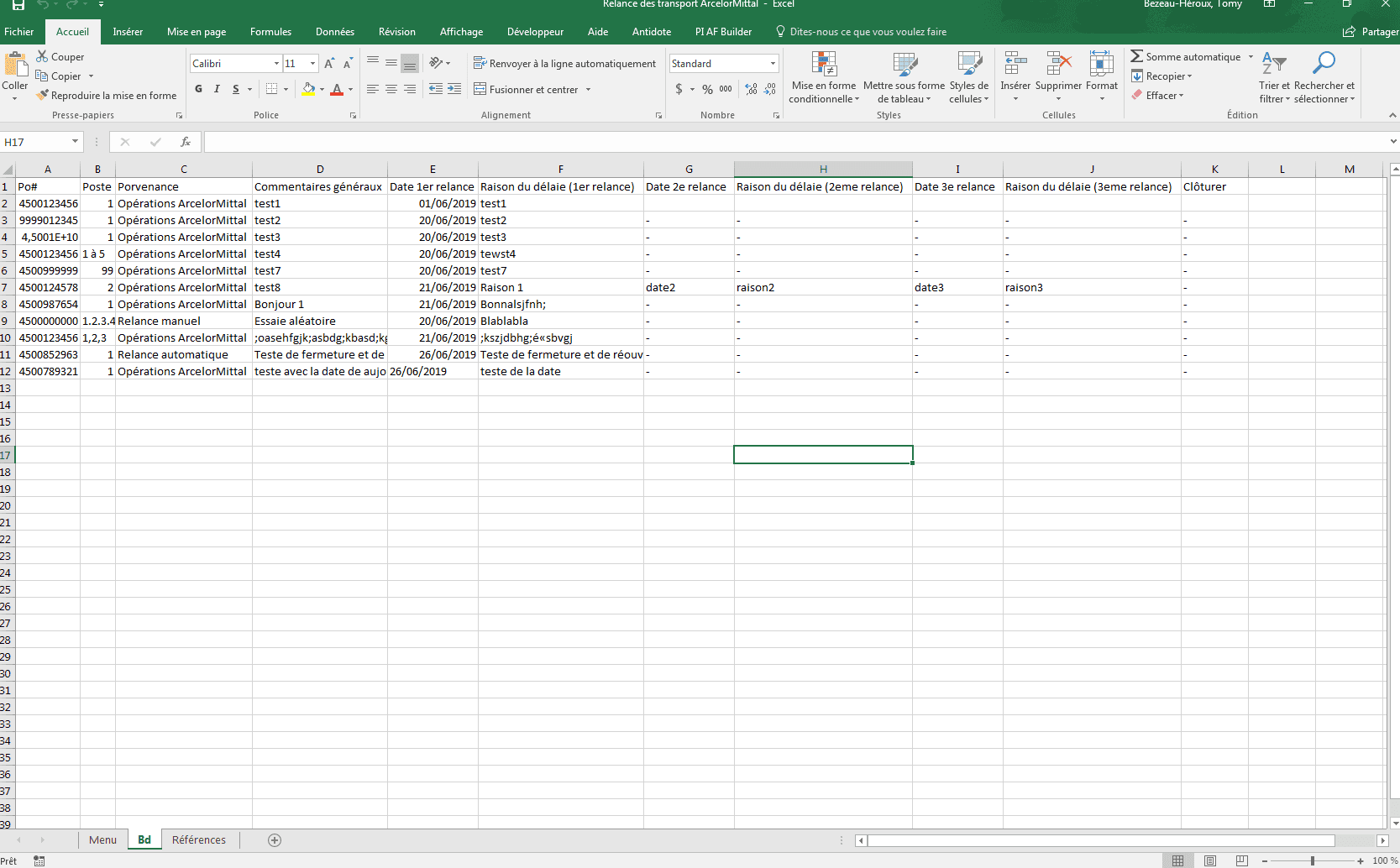Image resolution: width=1400 pixels, height=868 pixels.
Task: Switch to Page Layout view in status bar
Action: [1210, 860]
